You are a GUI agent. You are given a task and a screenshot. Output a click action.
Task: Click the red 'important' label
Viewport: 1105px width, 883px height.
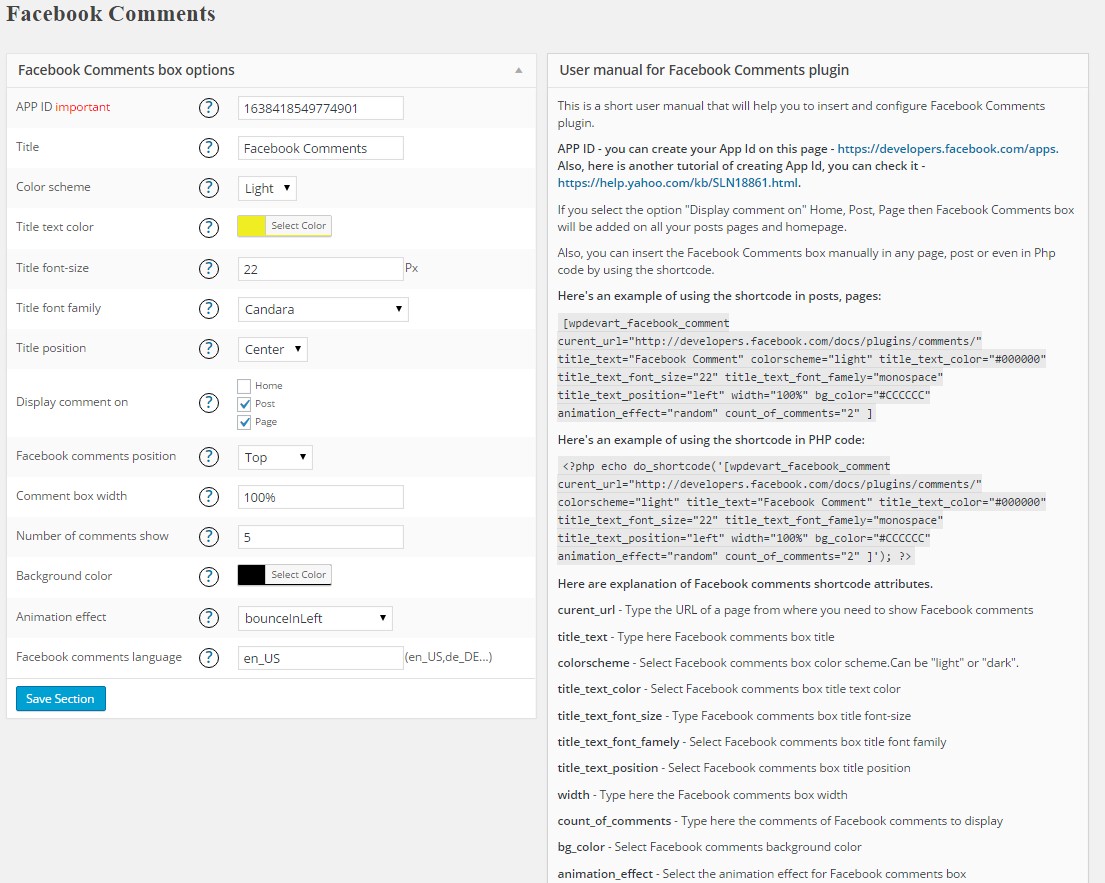coord(82,107)
